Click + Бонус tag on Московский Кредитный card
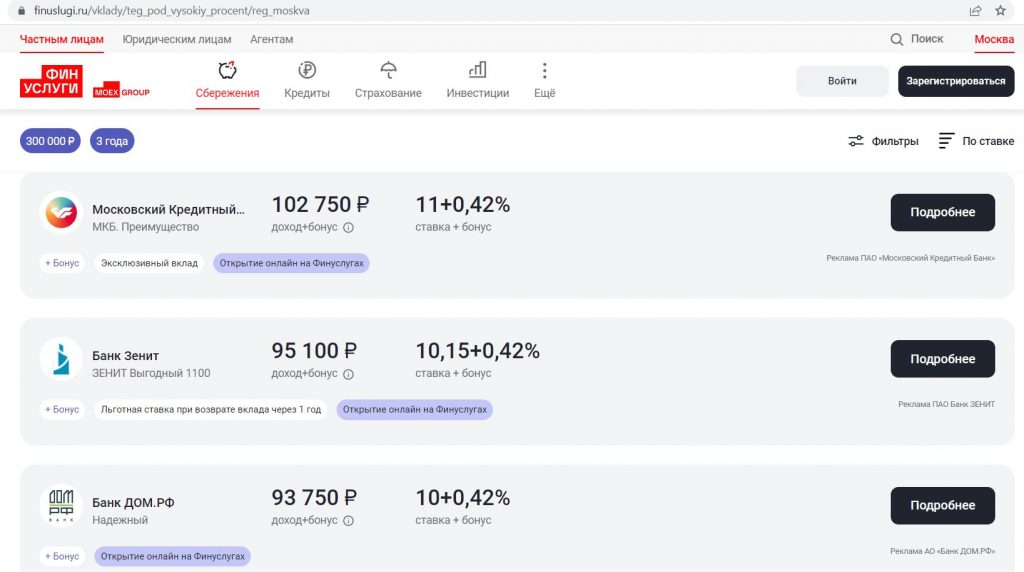Viewport: 1024px width, 572px height. [x=62, y=263]
